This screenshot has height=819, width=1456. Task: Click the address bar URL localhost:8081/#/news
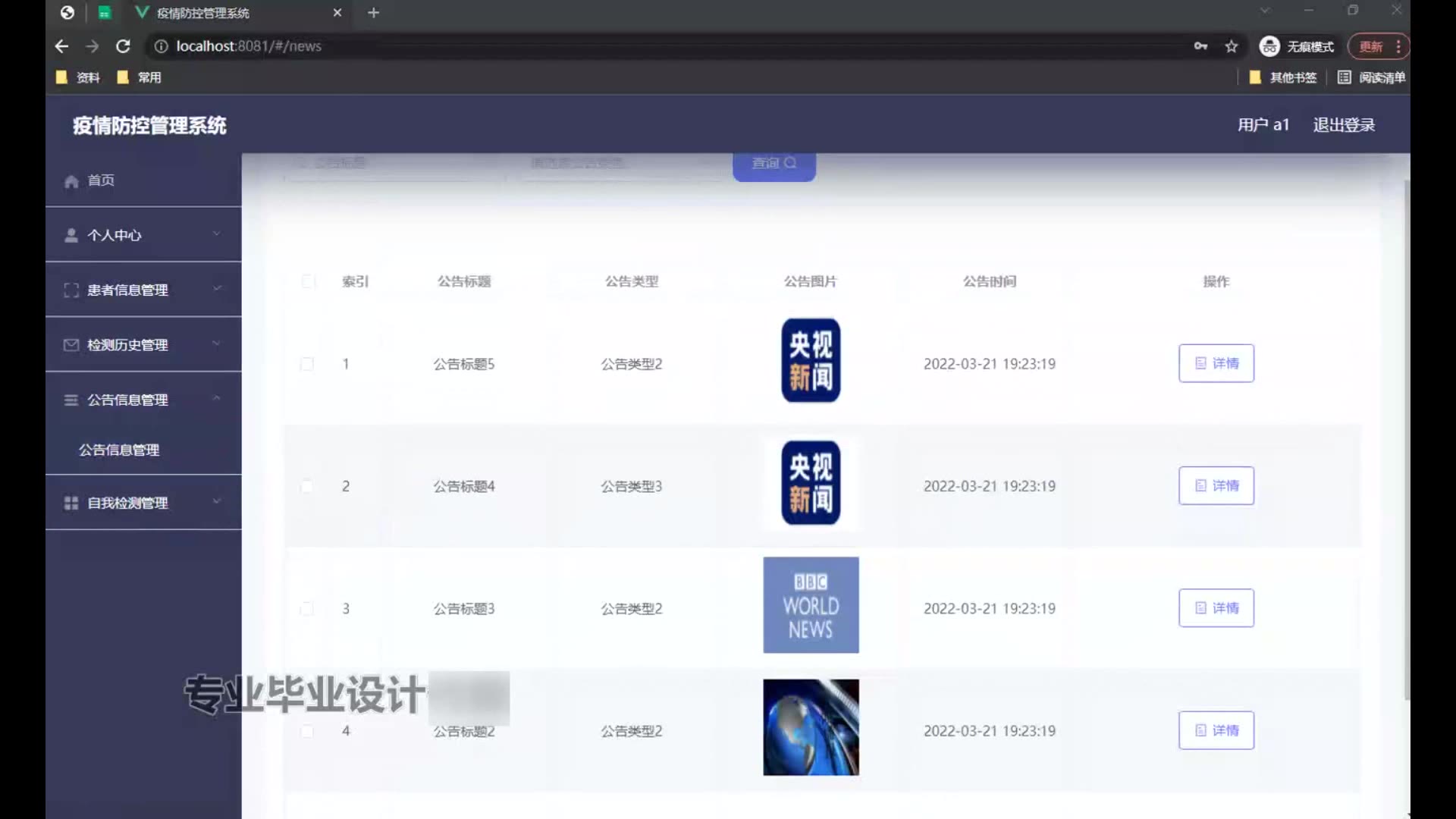[249, 46]
